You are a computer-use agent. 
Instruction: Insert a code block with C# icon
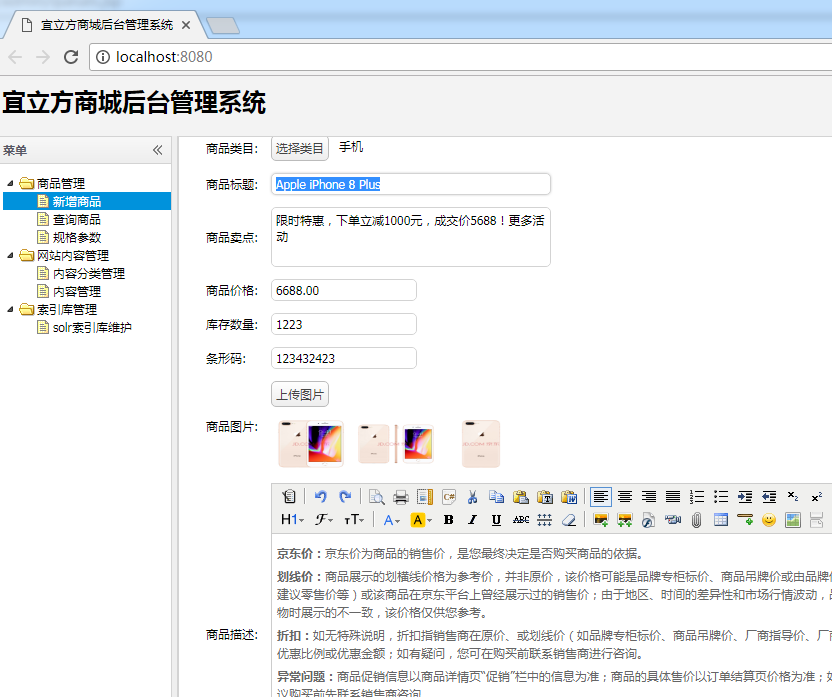click(x=449, y=496)
